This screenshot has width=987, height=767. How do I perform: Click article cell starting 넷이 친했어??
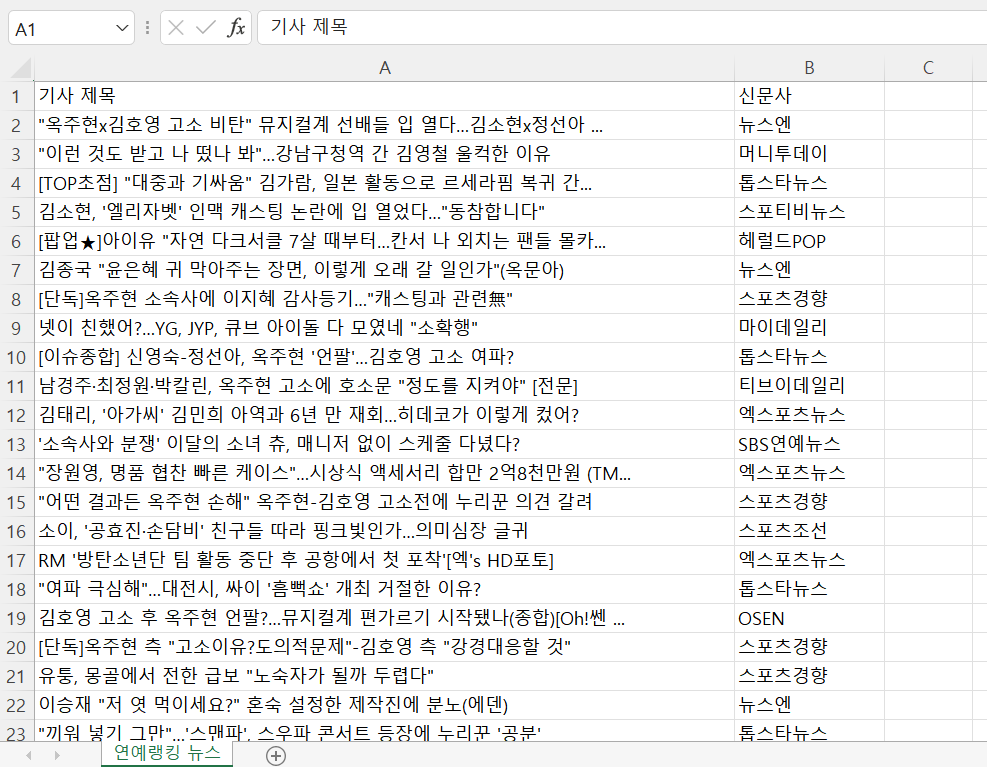click(384, 327)
